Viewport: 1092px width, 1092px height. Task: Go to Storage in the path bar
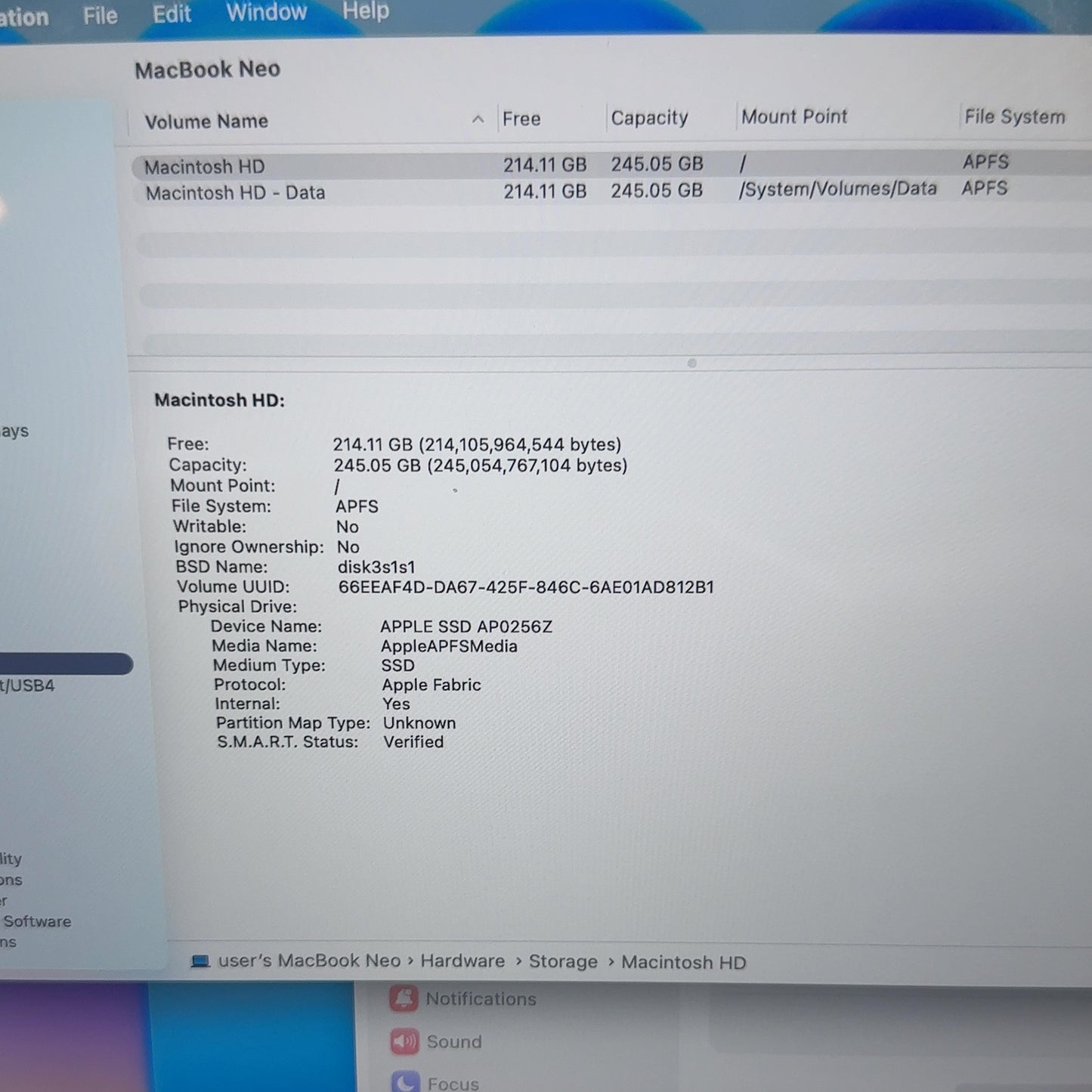(x=563, y=961)
